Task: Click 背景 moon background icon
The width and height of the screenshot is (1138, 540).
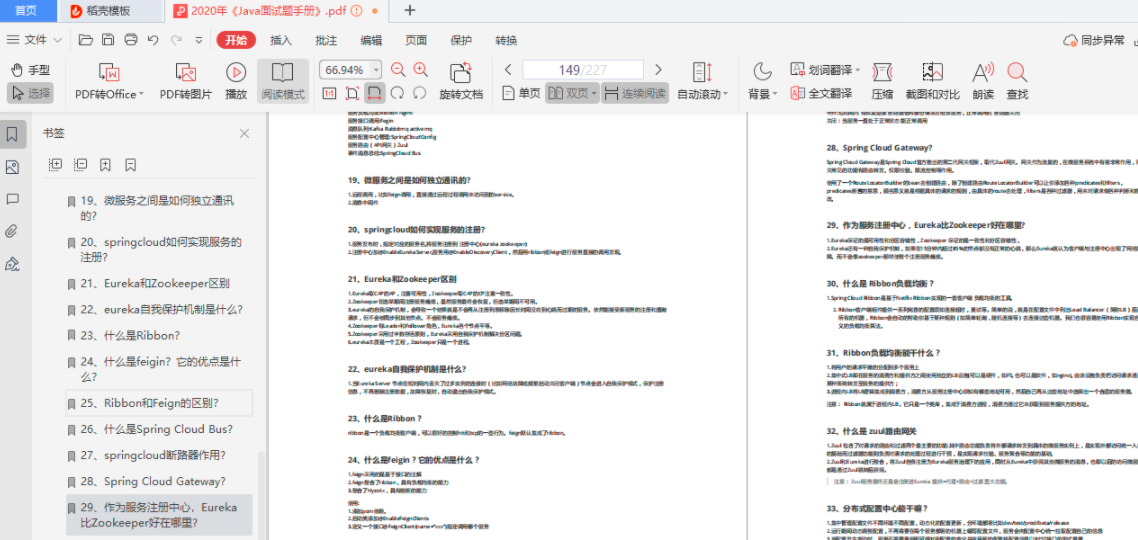Action: pyautogui.click(x=761, y=72)
